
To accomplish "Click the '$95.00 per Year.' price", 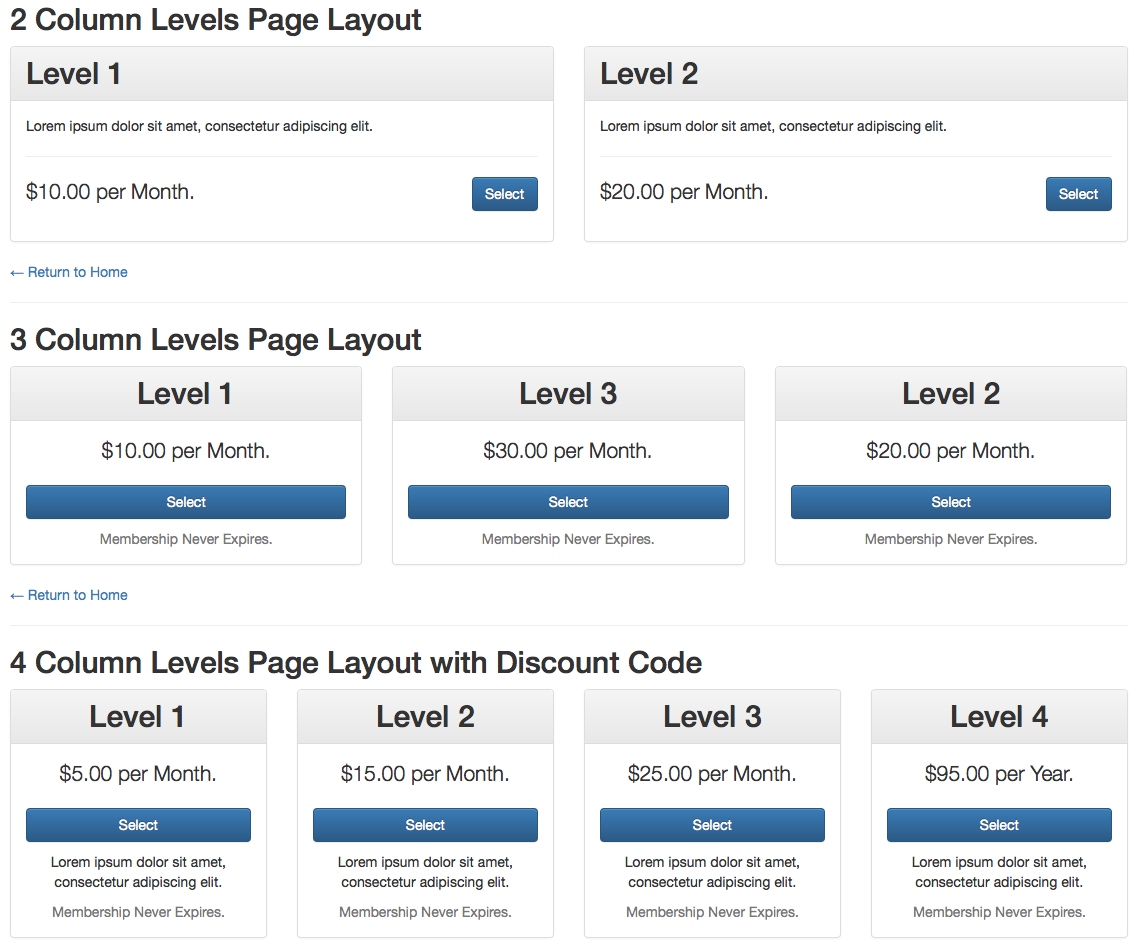I will click(x=999, y=774).
